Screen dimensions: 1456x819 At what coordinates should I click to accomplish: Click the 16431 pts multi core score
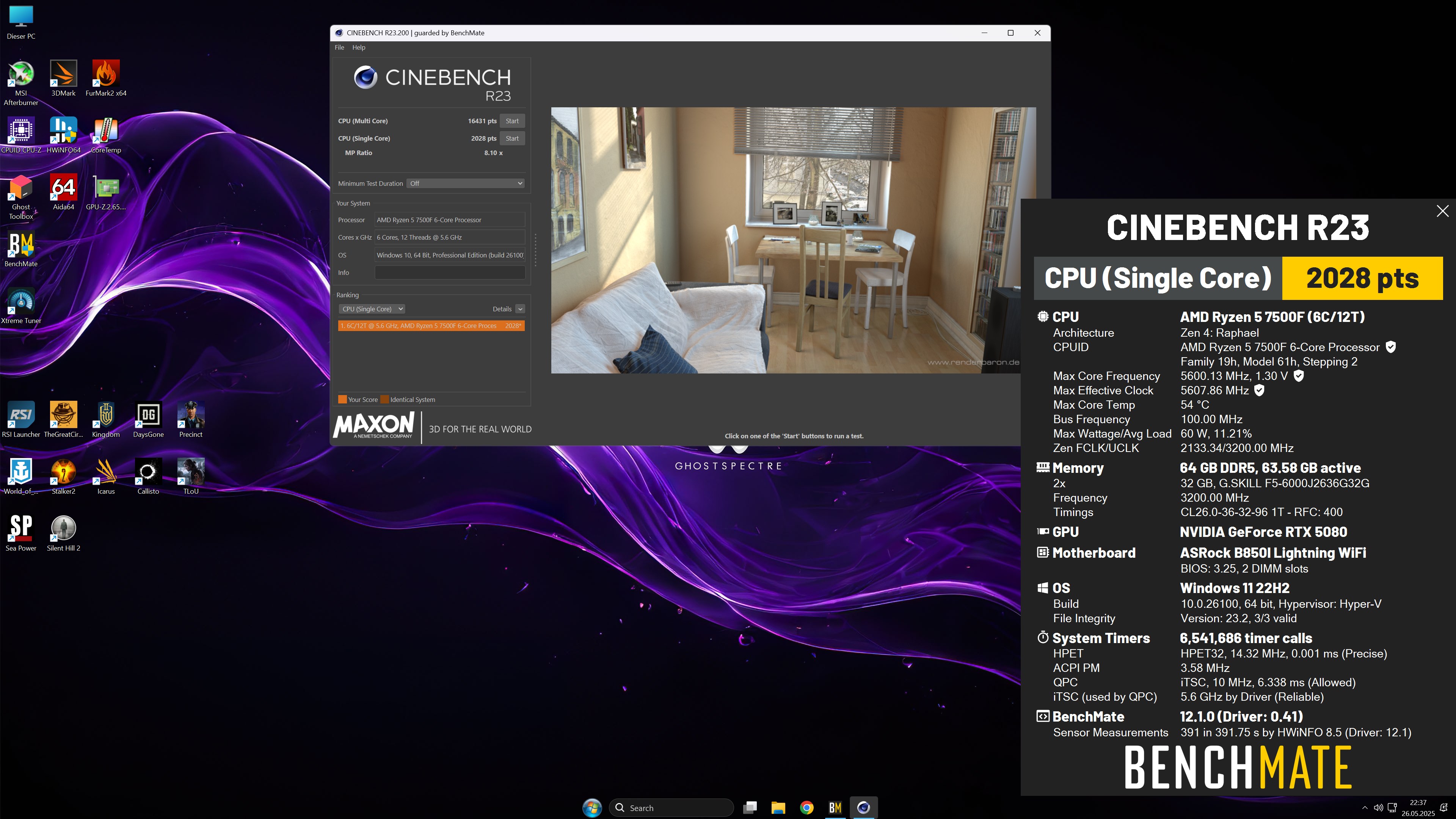point(482,121)
